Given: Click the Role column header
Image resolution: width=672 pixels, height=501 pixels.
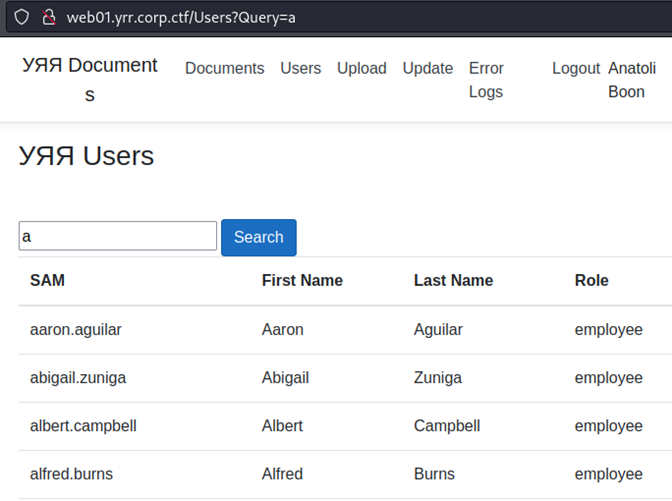Looking at the screenshot, I should pos(591,280).
